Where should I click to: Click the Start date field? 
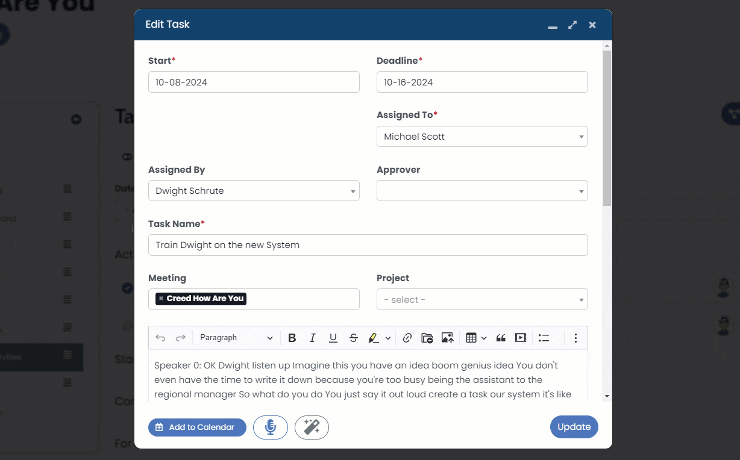tap(254, 82)
